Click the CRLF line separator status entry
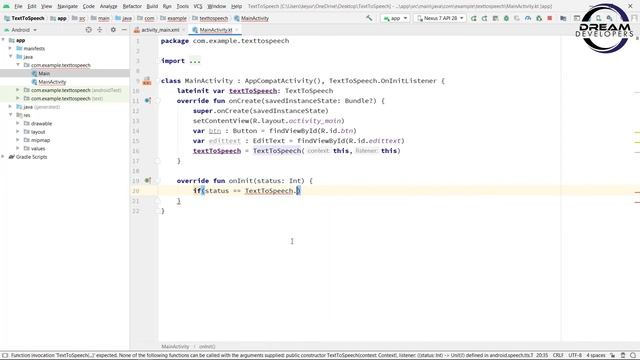This screenshot has height=360, width=640. point(558,355)
